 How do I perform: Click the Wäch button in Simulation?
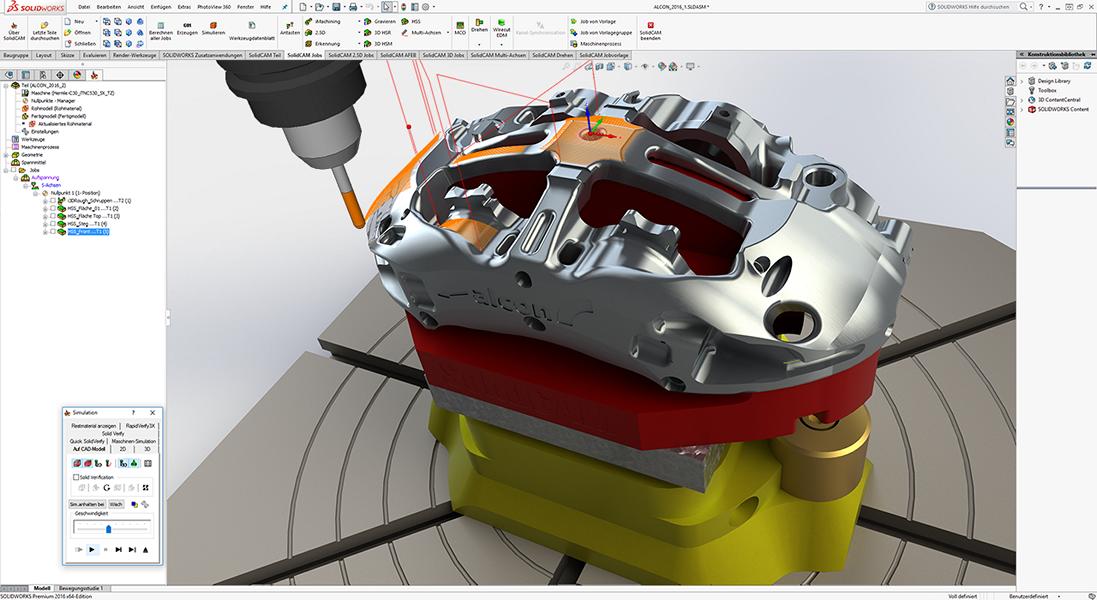coord(116,504)
